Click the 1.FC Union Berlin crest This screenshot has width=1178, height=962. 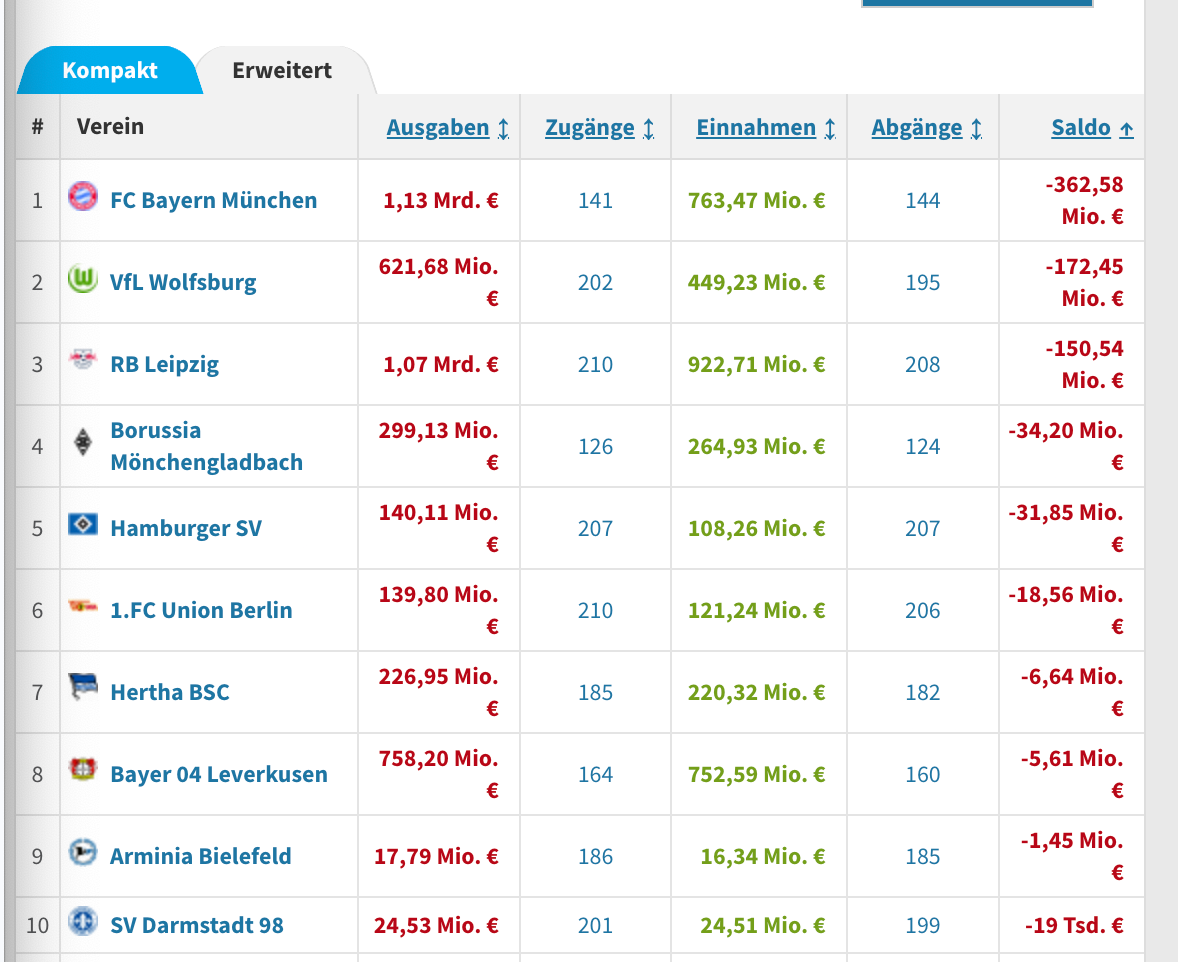82,606
